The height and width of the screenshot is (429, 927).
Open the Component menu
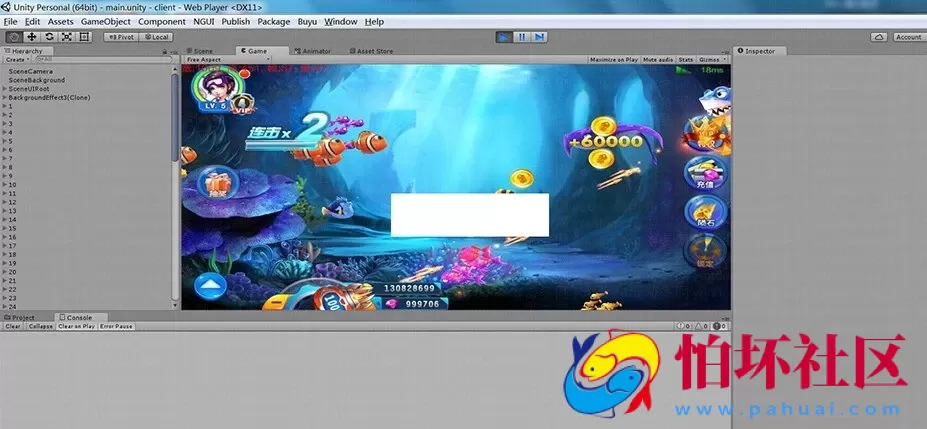pyautogui.click(x=161, y=21)
